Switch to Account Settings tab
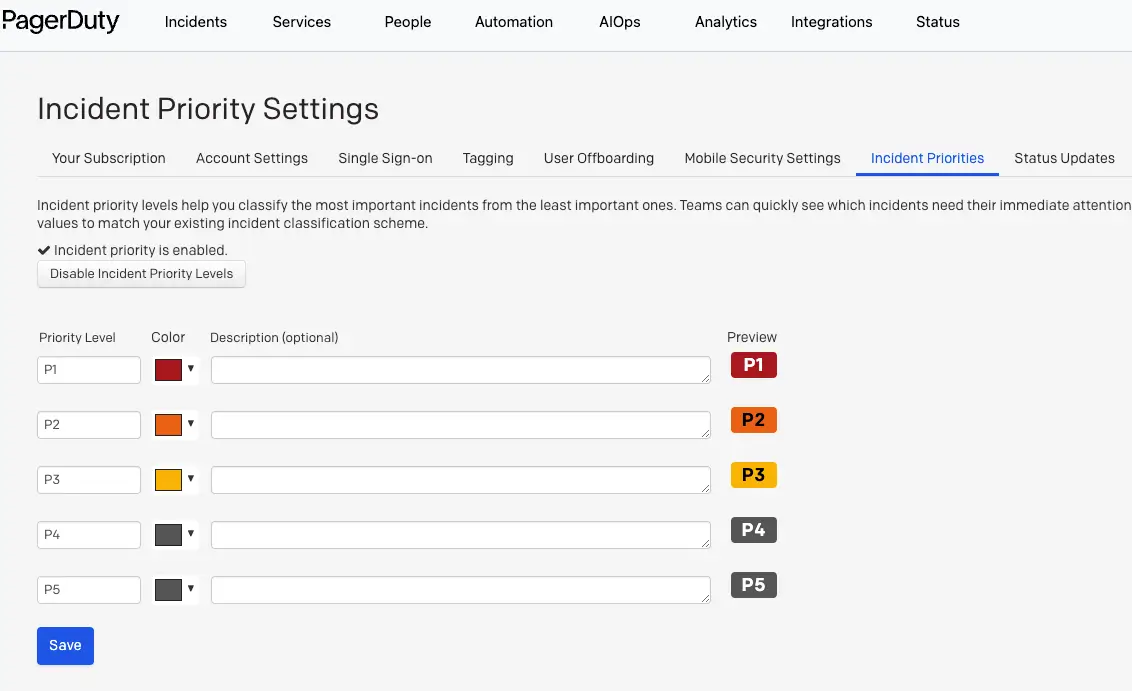The width and height of the screenshot is (1132, 691). coord(252,158)
